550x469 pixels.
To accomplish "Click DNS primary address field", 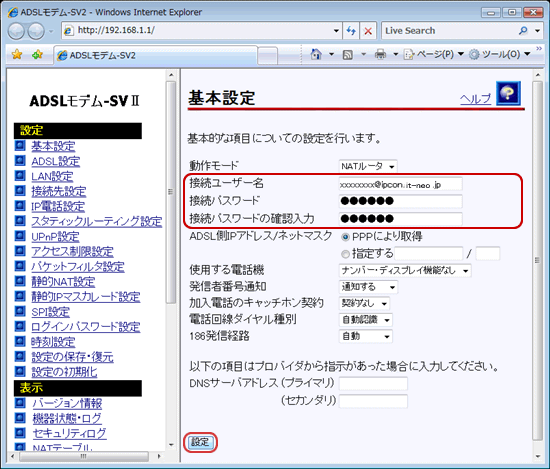I will pos(373,383).
